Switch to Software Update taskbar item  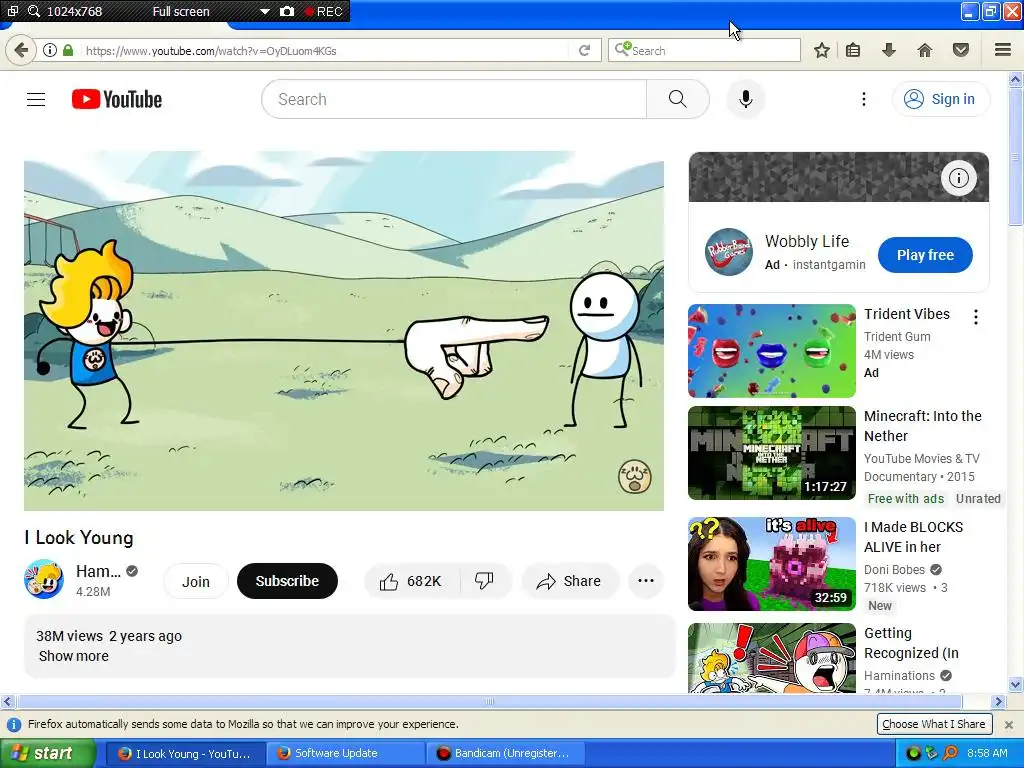[345, 754]
